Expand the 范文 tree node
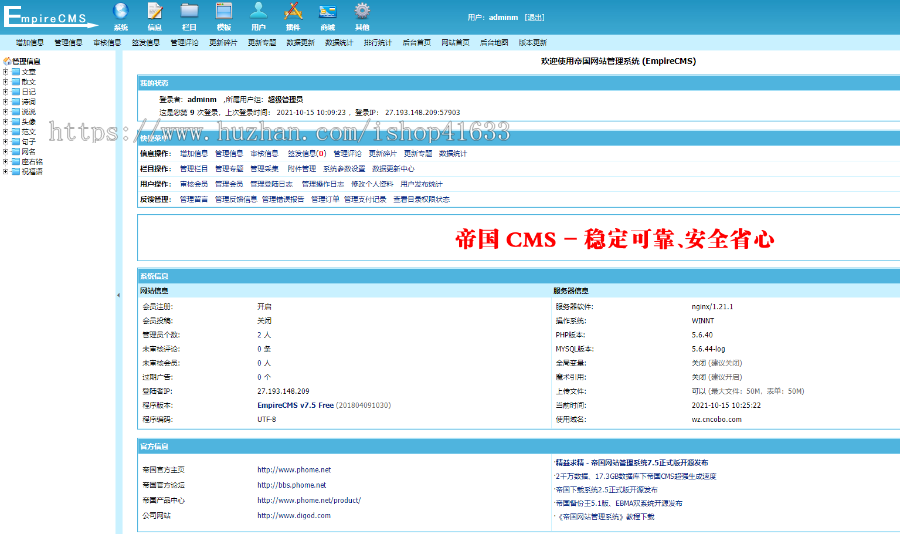The height and width of the screenshot is (534, 900). [x=6, y=131]
